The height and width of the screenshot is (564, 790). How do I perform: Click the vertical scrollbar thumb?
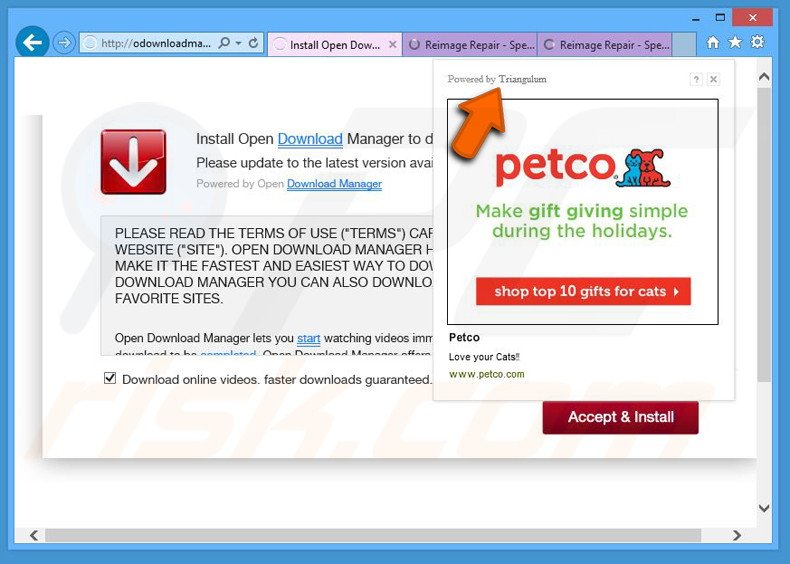764,234
